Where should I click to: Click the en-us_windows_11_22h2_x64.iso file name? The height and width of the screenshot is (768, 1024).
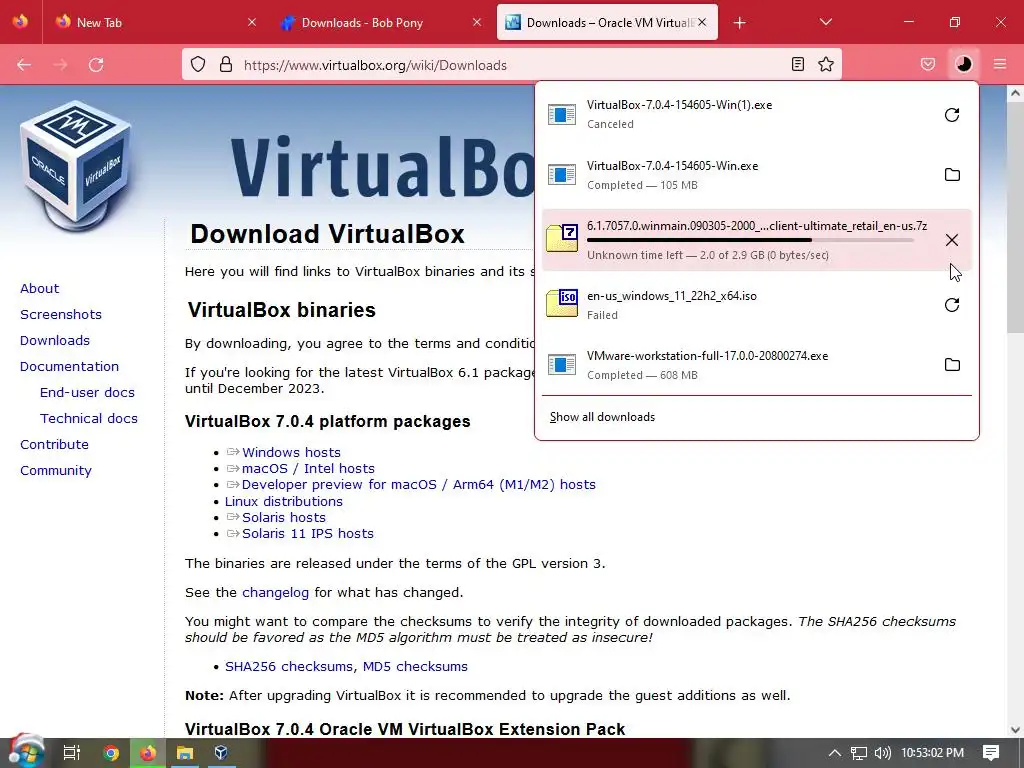[671, 296]
